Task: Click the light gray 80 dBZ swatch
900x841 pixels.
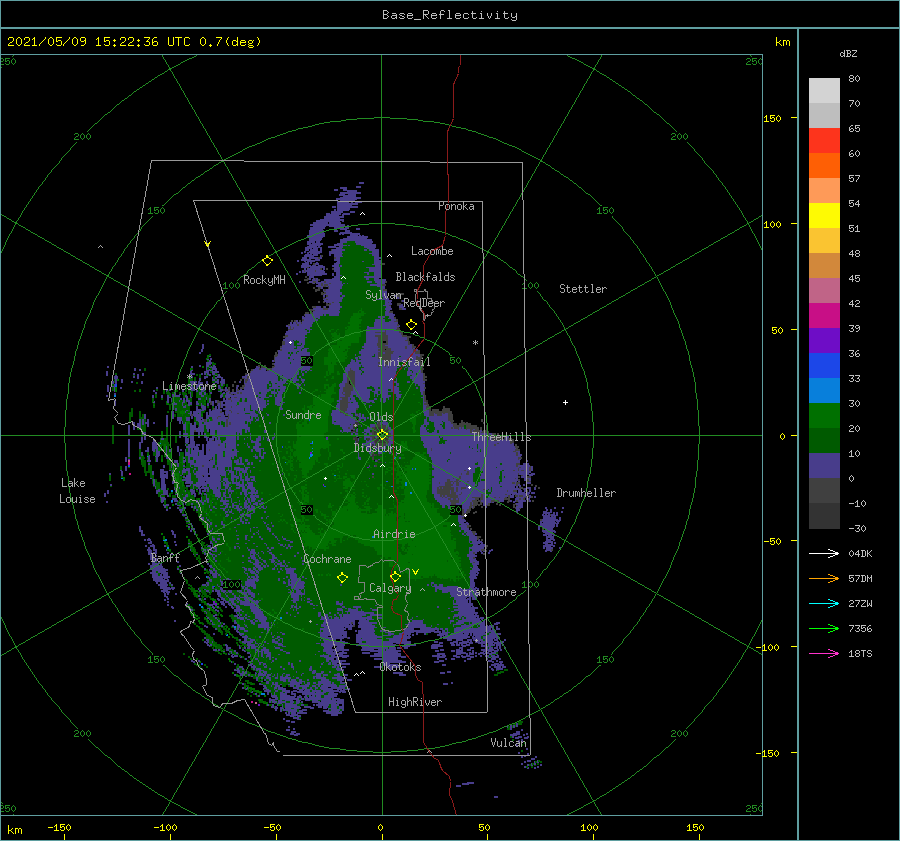Action: pyautogui.click(x=824, y=91)
